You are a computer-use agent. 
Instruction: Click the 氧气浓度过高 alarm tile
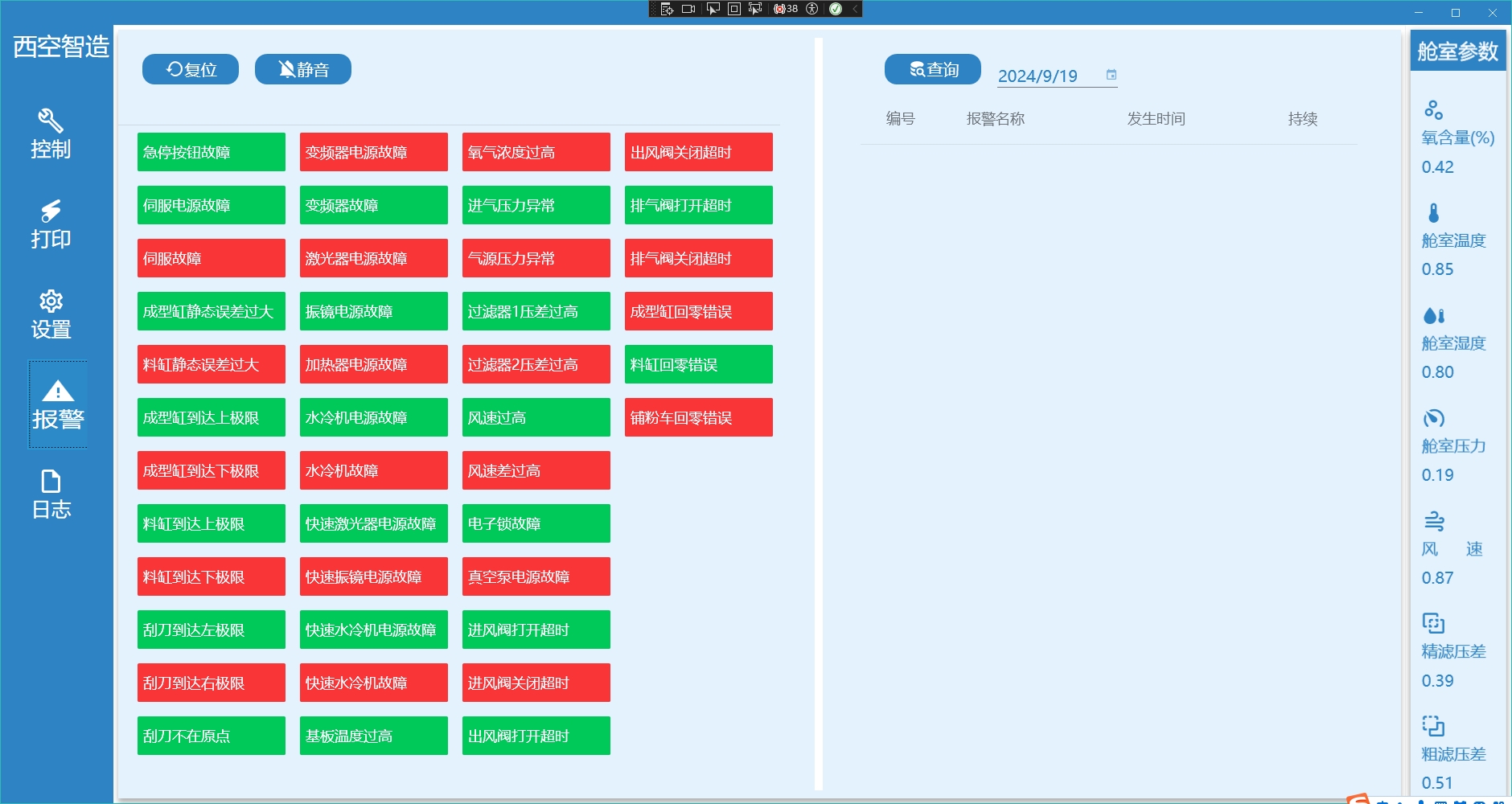[536, 152]
